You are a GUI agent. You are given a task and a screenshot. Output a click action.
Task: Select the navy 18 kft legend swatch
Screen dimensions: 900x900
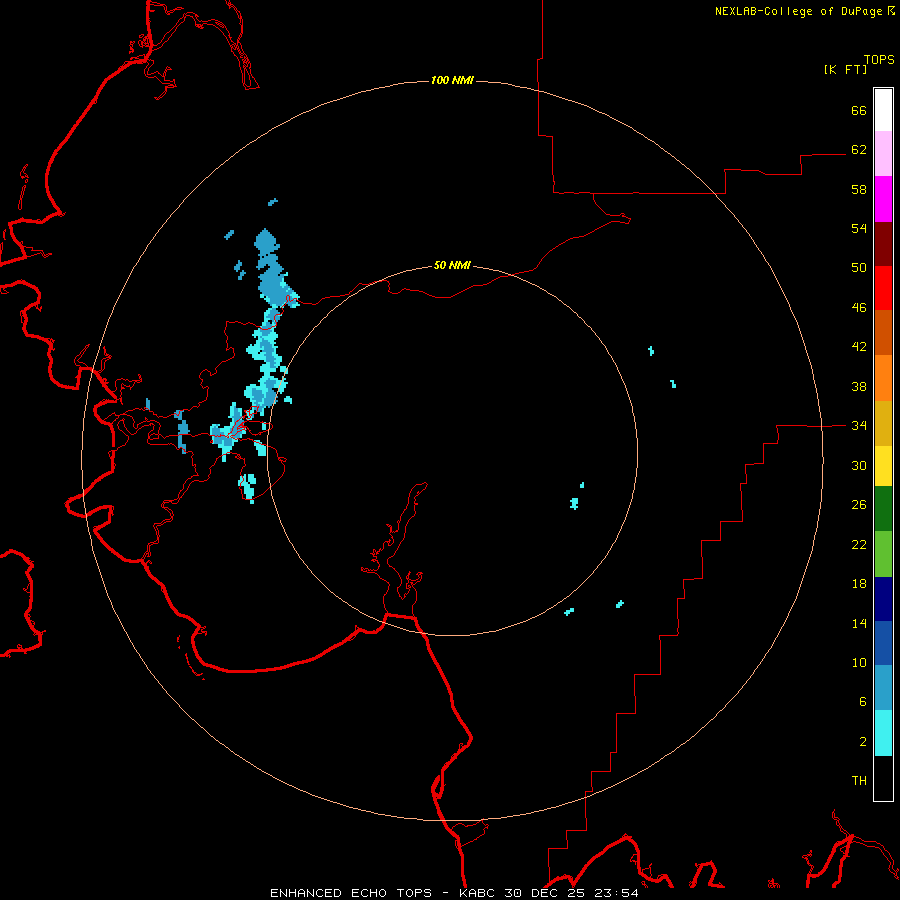[x=883, y=599]
